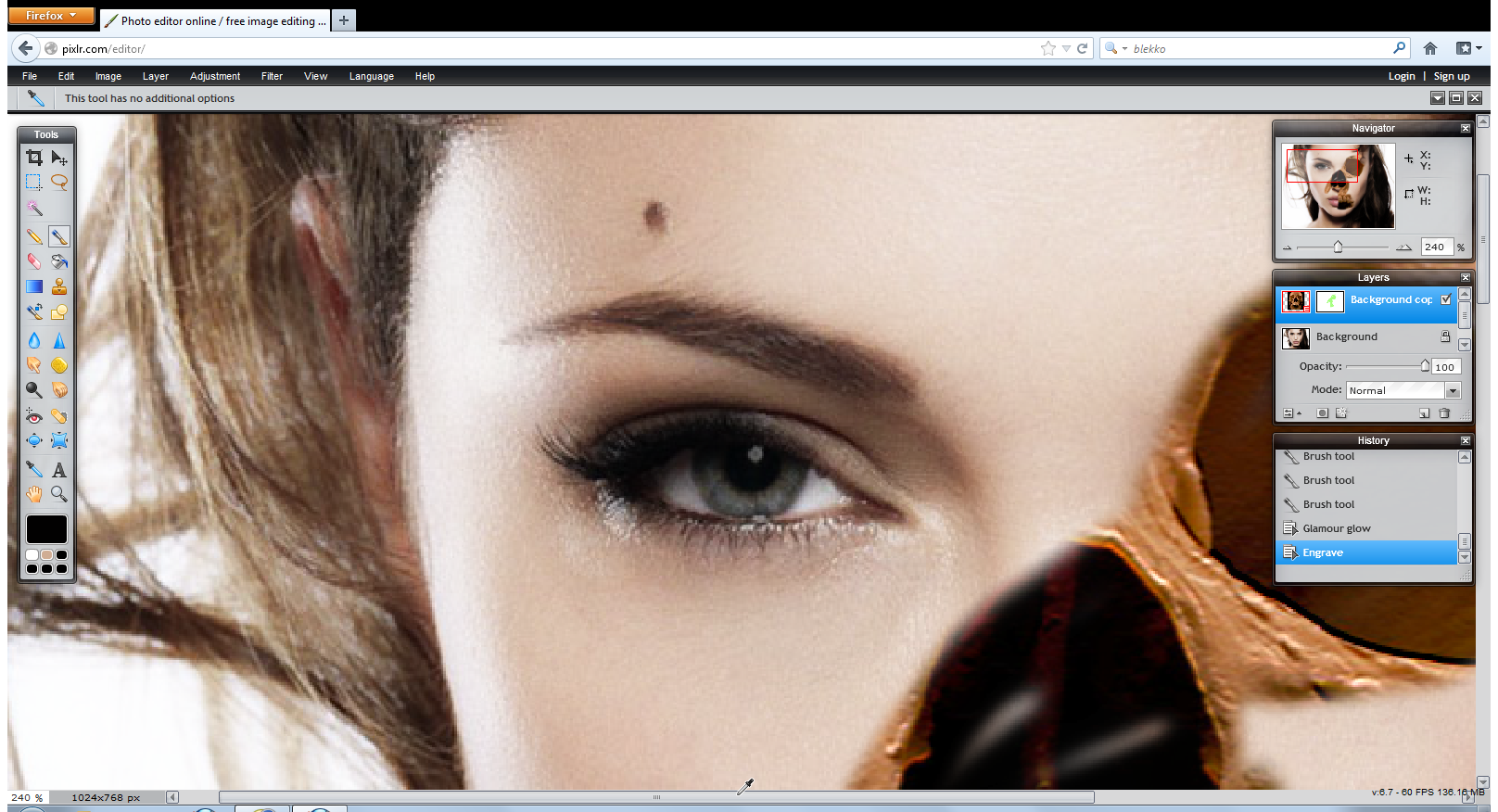Viewport: 1498px width, 812px height.
Task: Open the Firefox home page
Action: [1430, 48]
